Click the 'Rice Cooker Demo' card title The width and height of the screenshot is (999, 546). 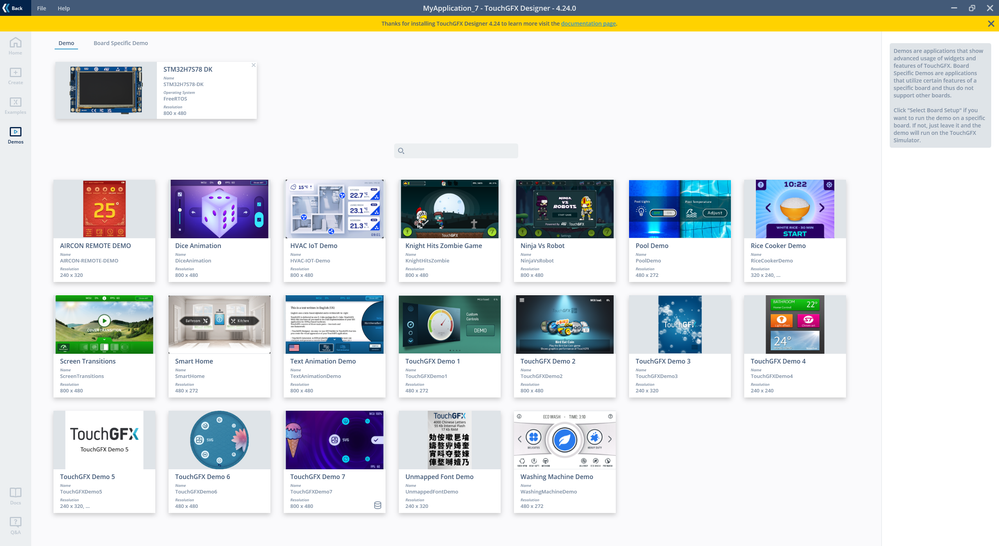click(778, 246)
